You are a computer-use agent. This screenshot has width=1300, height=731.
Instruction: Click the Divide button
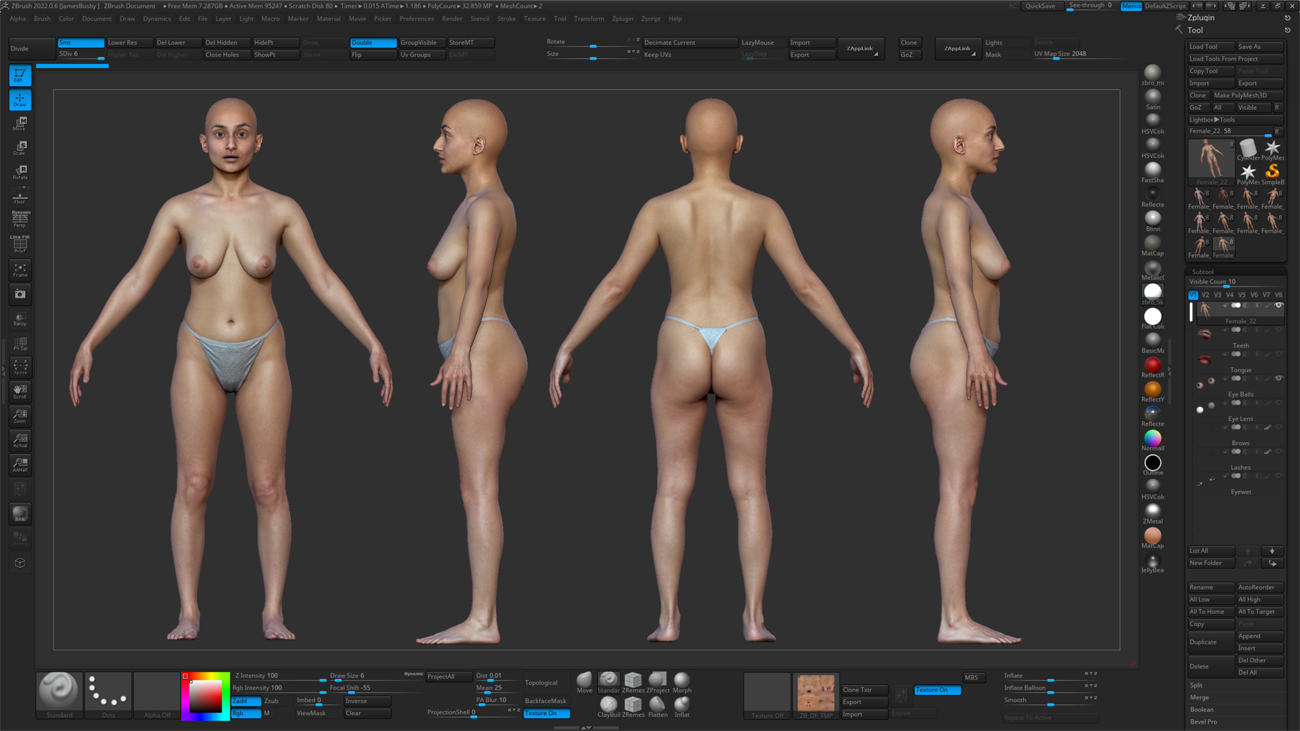tap(30, 48)
